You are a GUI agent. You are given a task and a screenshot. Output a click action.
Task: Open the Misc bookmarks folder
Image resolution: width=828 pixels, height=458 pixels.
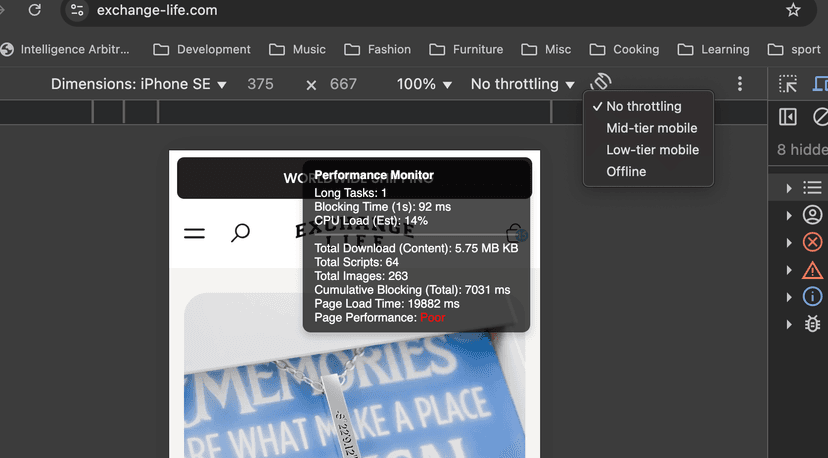coord(546,49)
